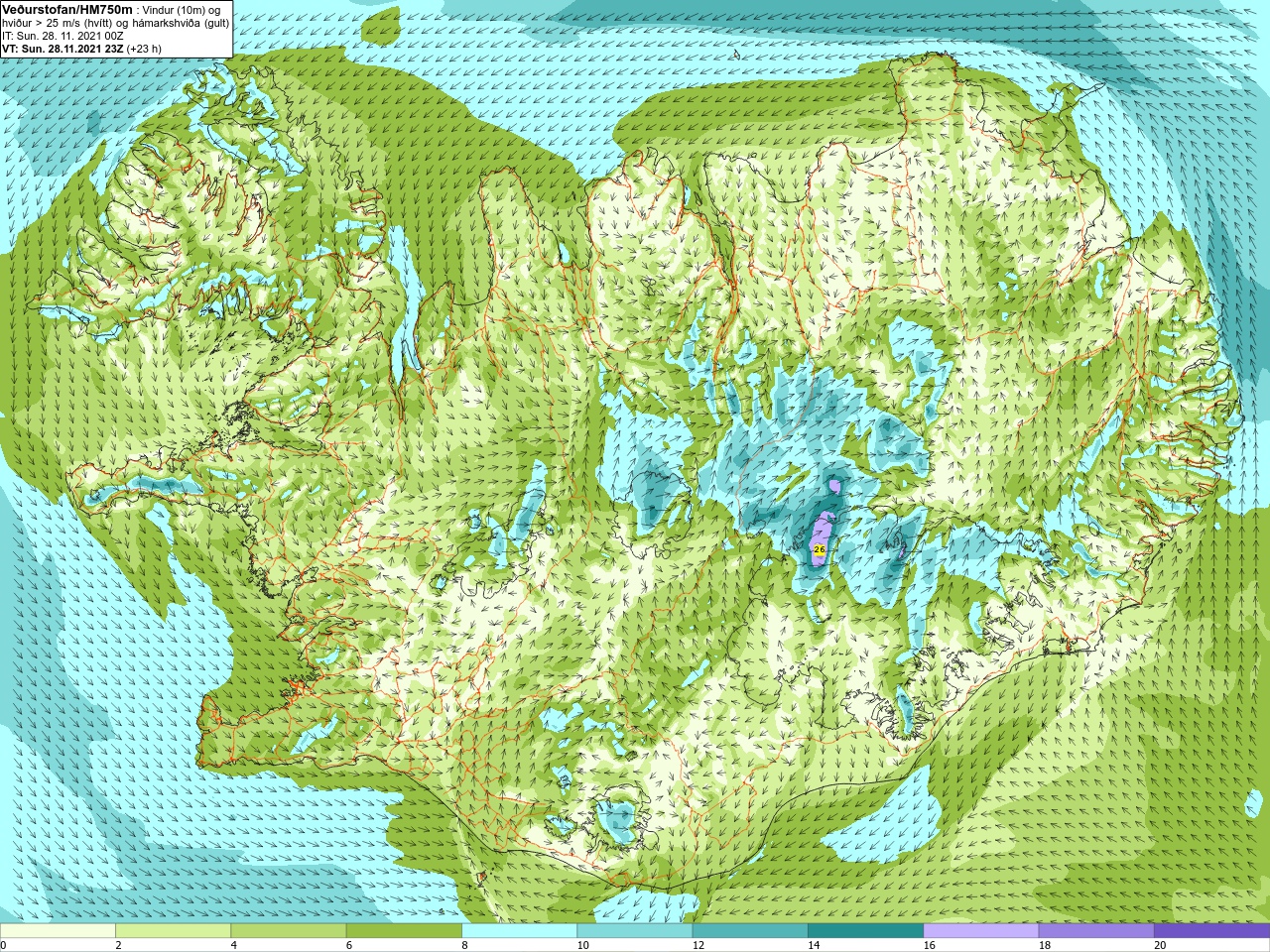Viewport: 1270px width, 952px height.
Task: Click the "hviður > 25 m/s (hvítt)" description line
Action: (115, 23)
